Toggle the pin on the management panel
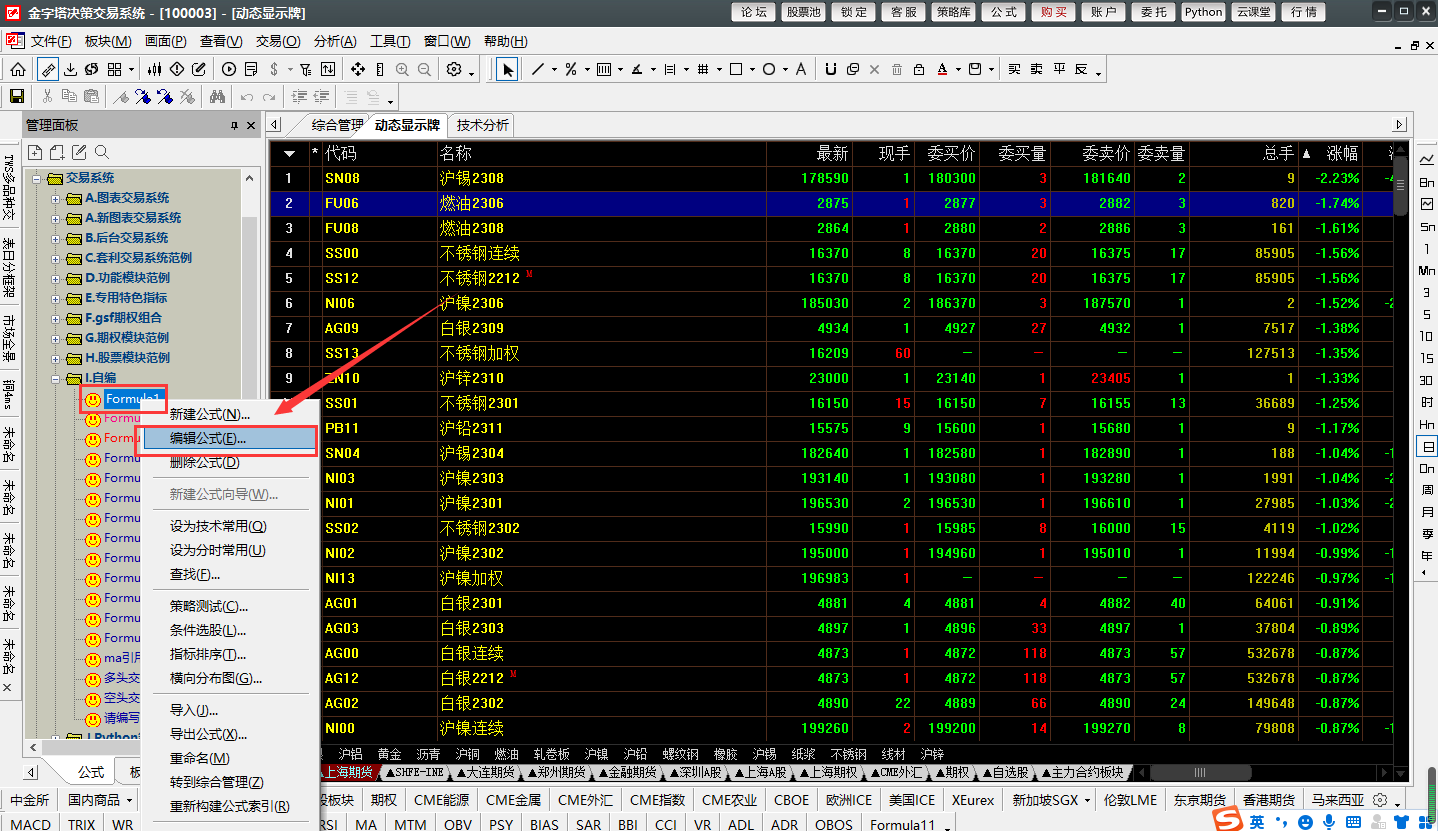Screen dimensions: 1438x831 click(234, 125)
